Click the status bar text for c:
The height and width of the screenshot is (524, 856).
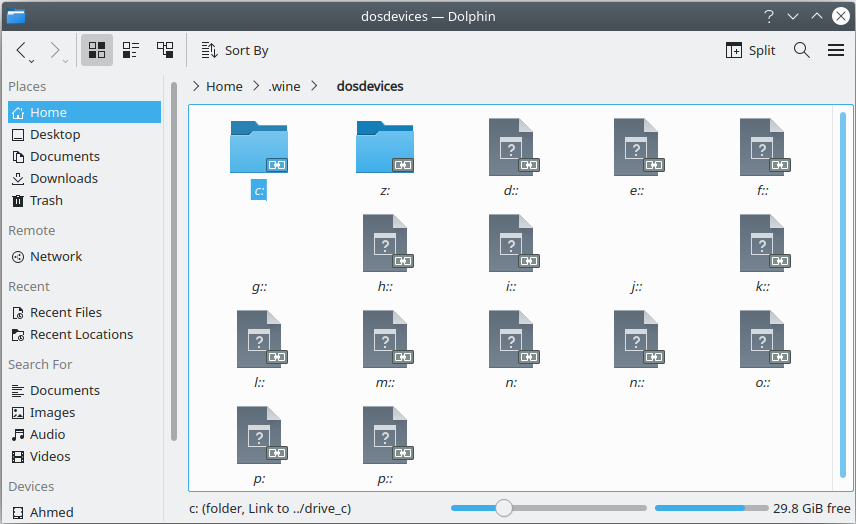click(270, 509)
